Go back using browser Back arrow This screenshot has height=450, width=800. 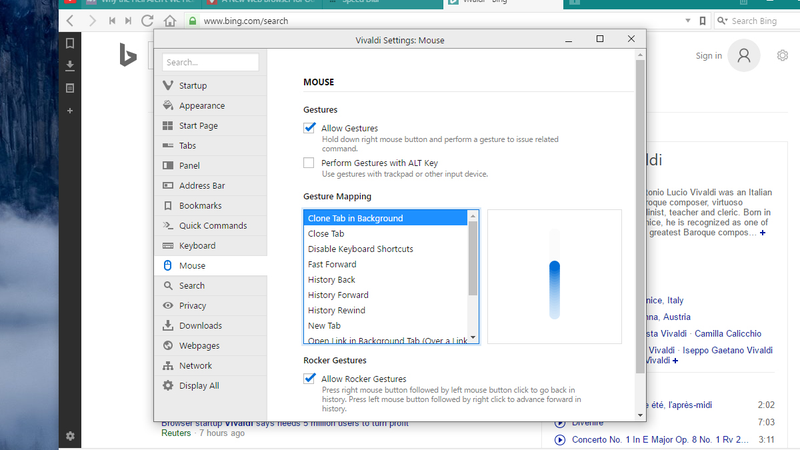[x=70, y=21]
